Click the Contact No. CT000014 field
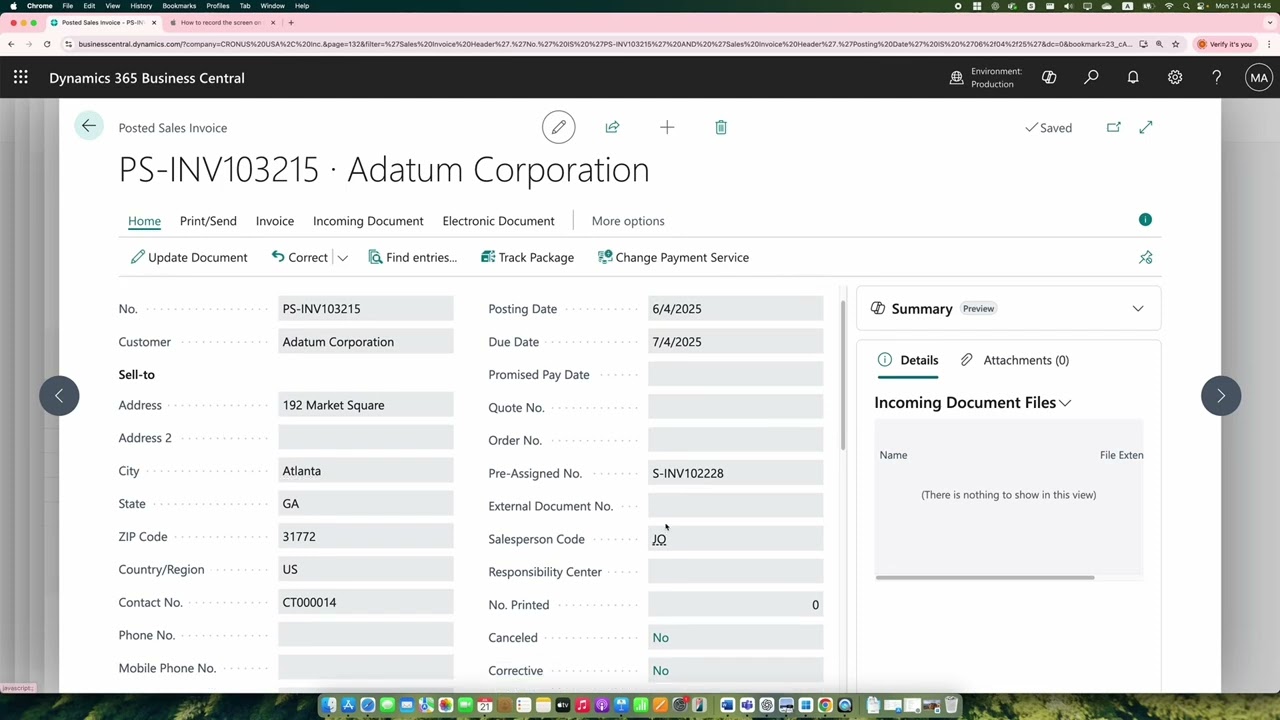1280x720 pixels. [366, 602]
